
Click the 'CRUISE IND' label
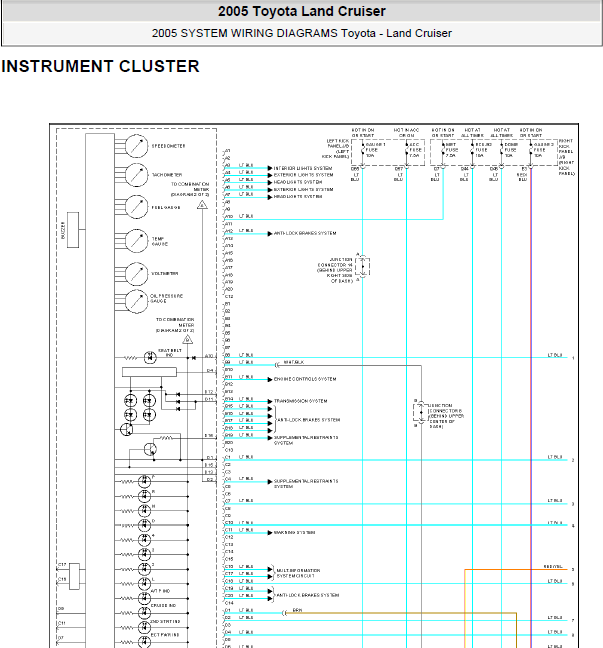(x=163, y=605)
